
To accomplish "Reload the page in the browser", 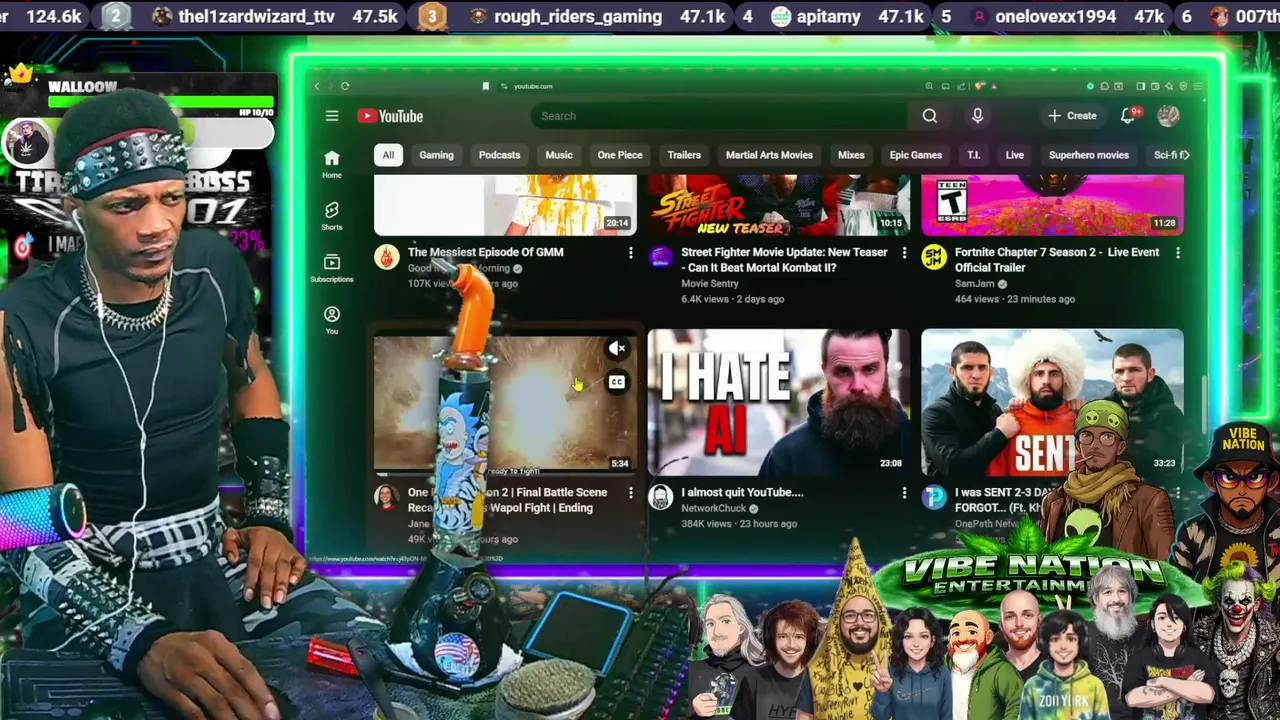I will coord(345,87).
